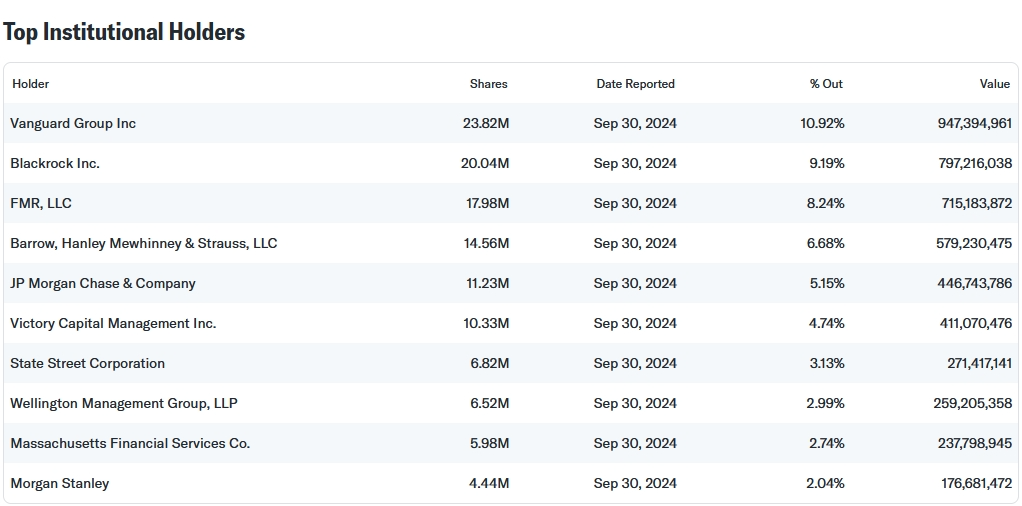Click the % Out column header
The width and height of the screenshot is (1022, 506).
tap(826, 83)
